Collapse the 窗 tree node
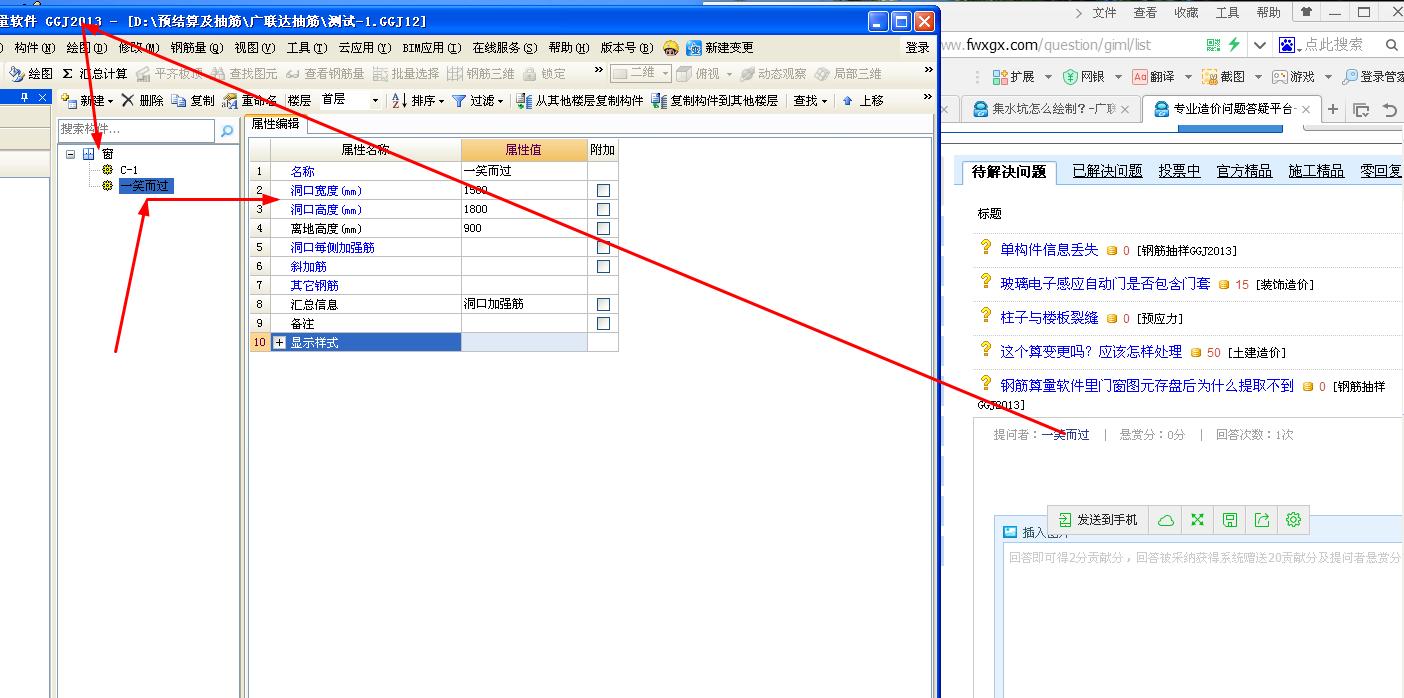This screenshot has width=1404, height=698. 71,154
